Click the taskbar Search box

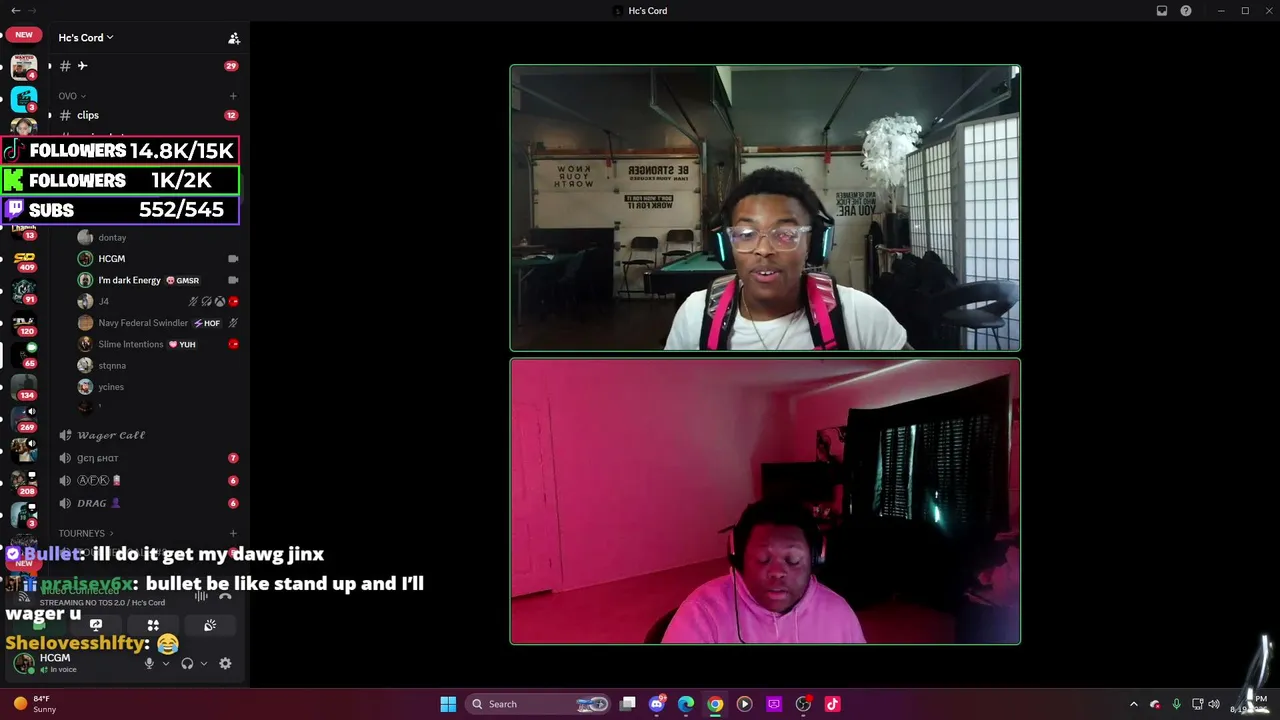pos(539,704)
